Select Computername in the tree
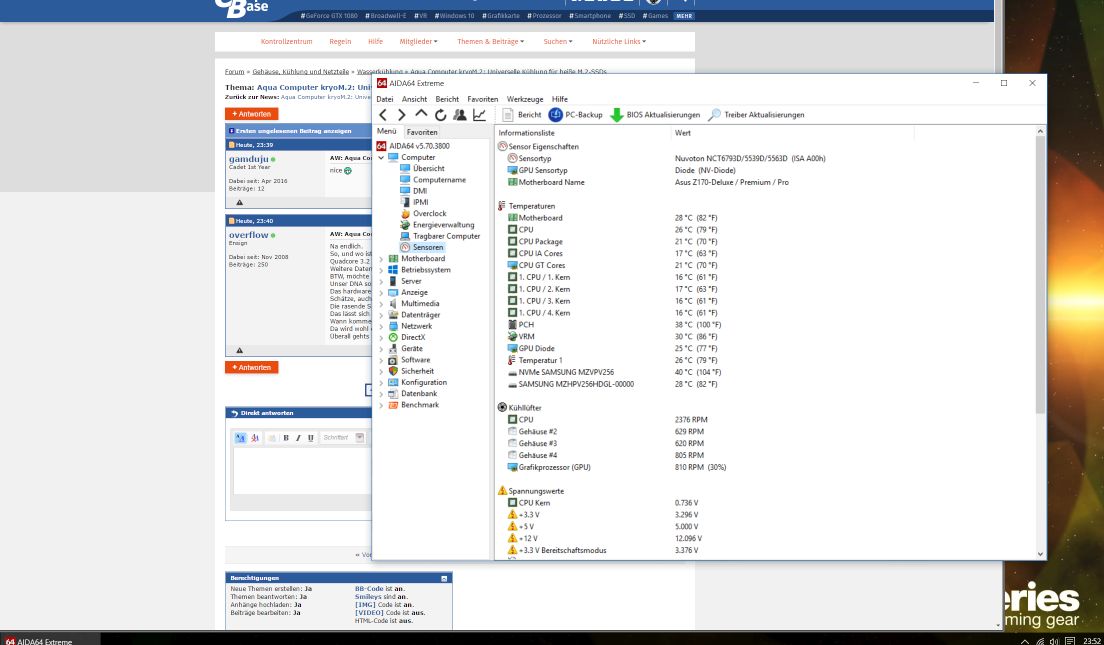The image size is (1104, 645). [x=439, y=180]
